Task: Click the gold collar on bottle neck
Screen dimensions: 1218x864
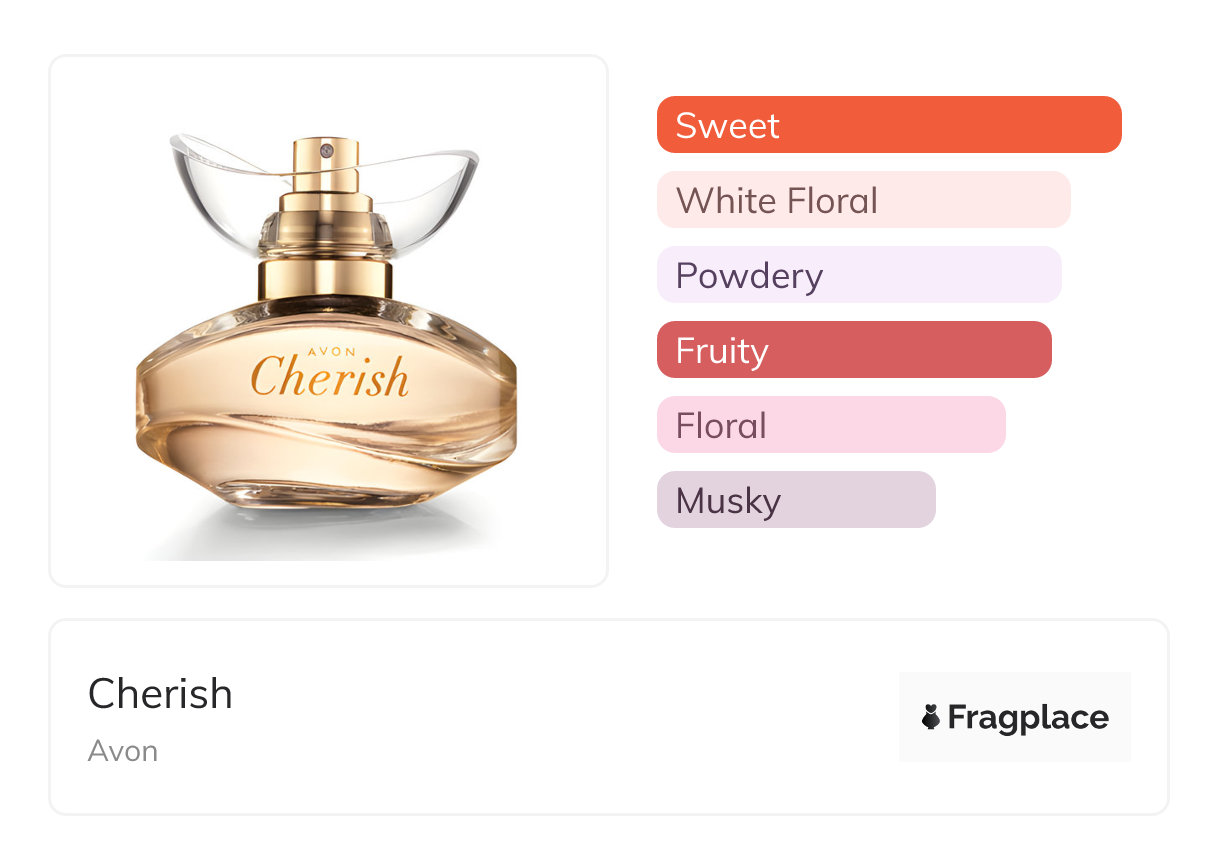Action: tap(327, 277)
